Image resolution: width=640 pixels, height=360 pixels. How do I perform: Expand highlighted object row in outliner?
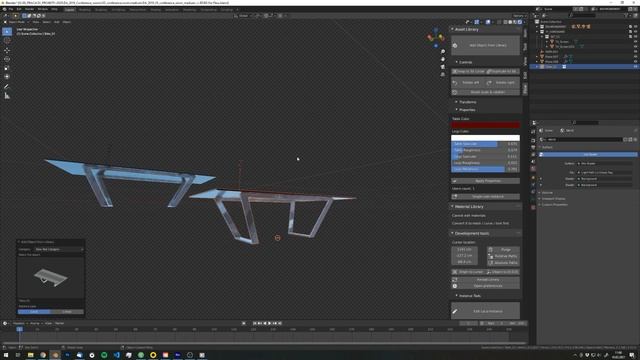click(x=537, y=67)
